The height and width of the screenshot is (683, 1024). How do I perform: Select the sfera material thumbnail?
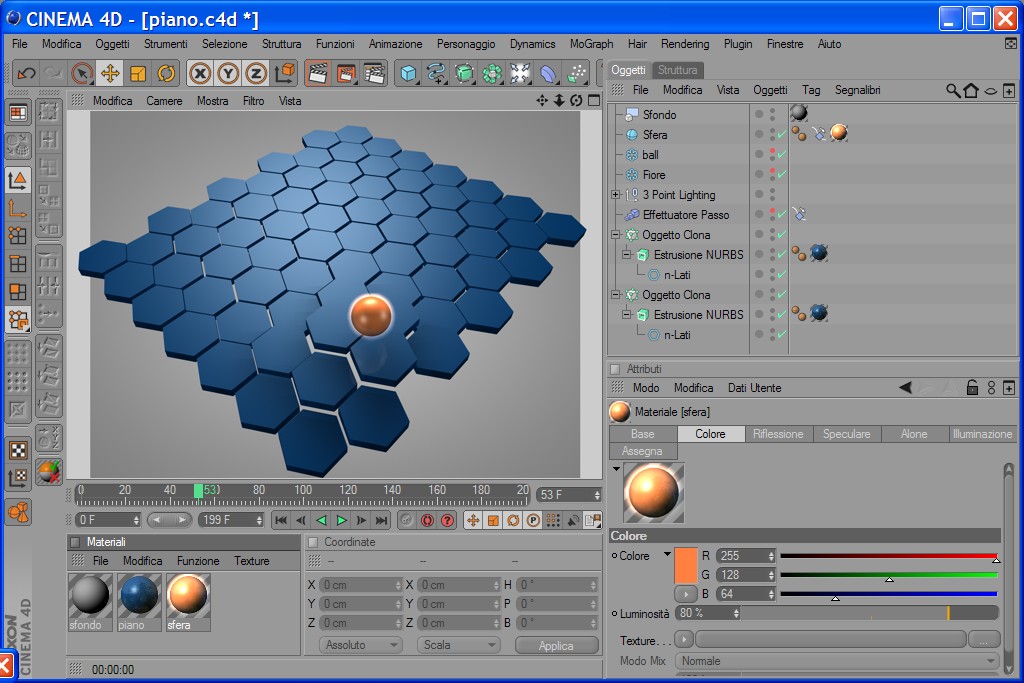click(x=188, y=602)
